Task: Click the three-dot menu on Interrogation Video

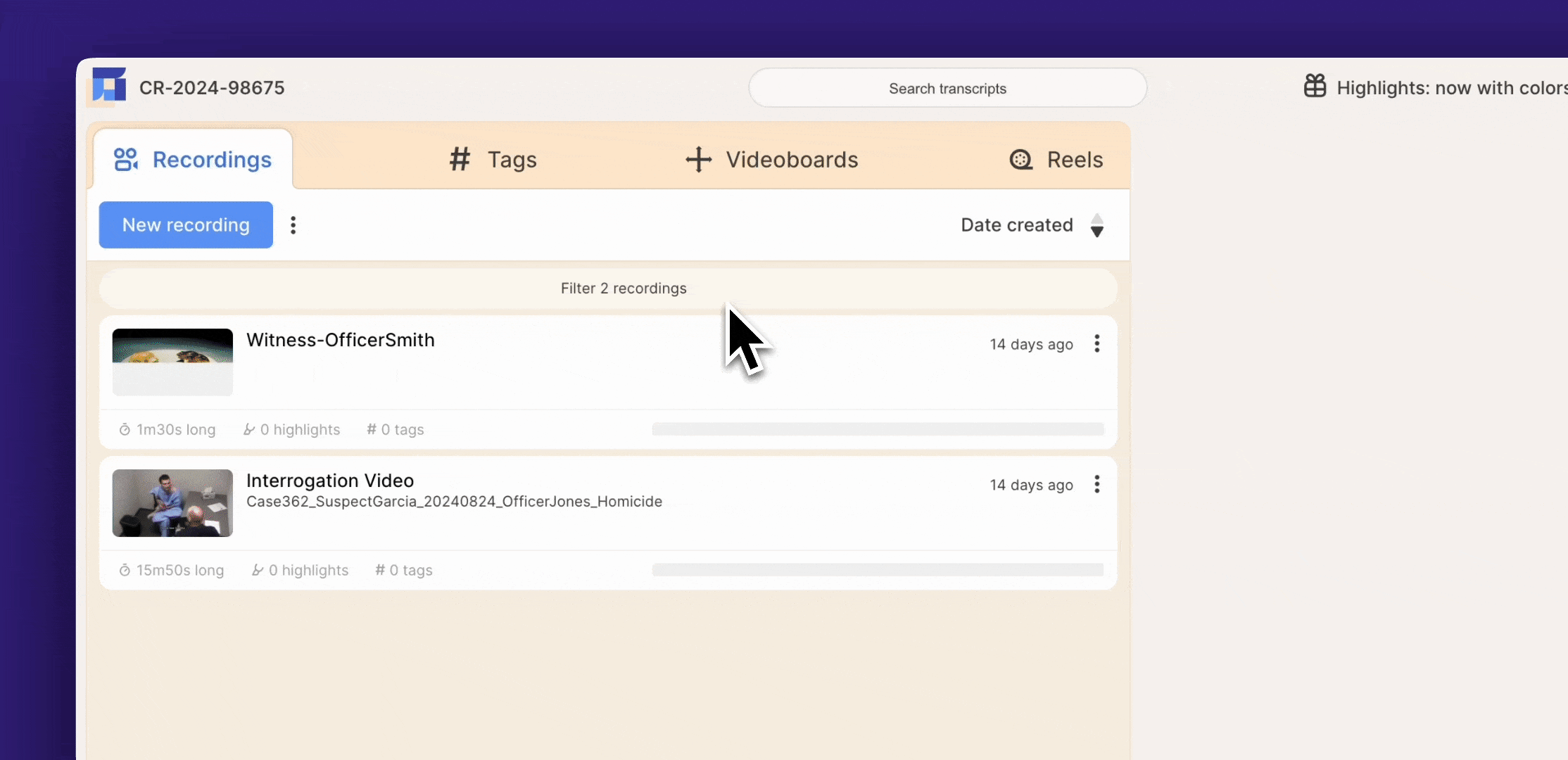Action: tap(1097, 484)
